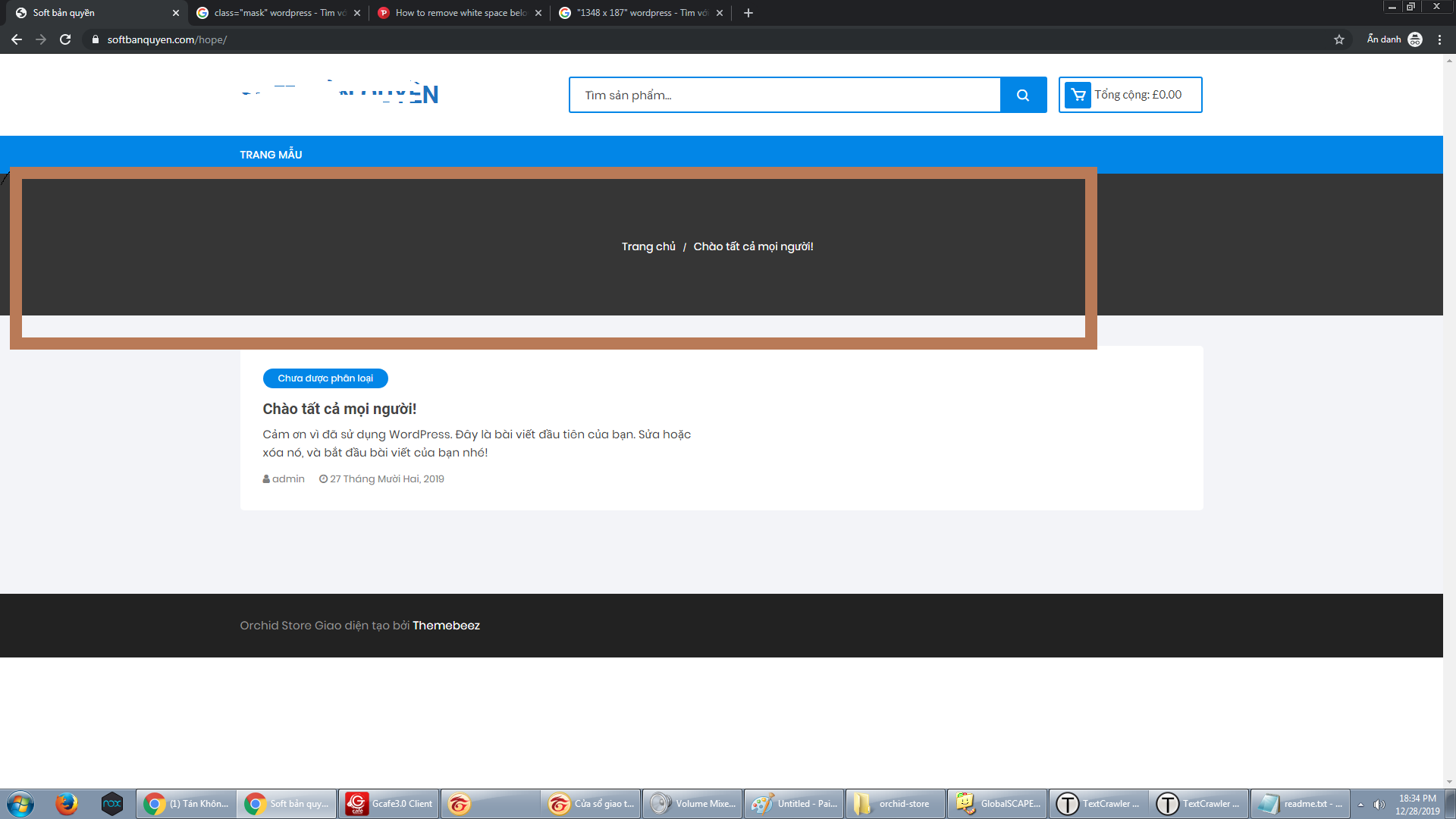Click the blue search magnifier button
This screenshot has width=1456, height=819.
(x=1023, y=95)
